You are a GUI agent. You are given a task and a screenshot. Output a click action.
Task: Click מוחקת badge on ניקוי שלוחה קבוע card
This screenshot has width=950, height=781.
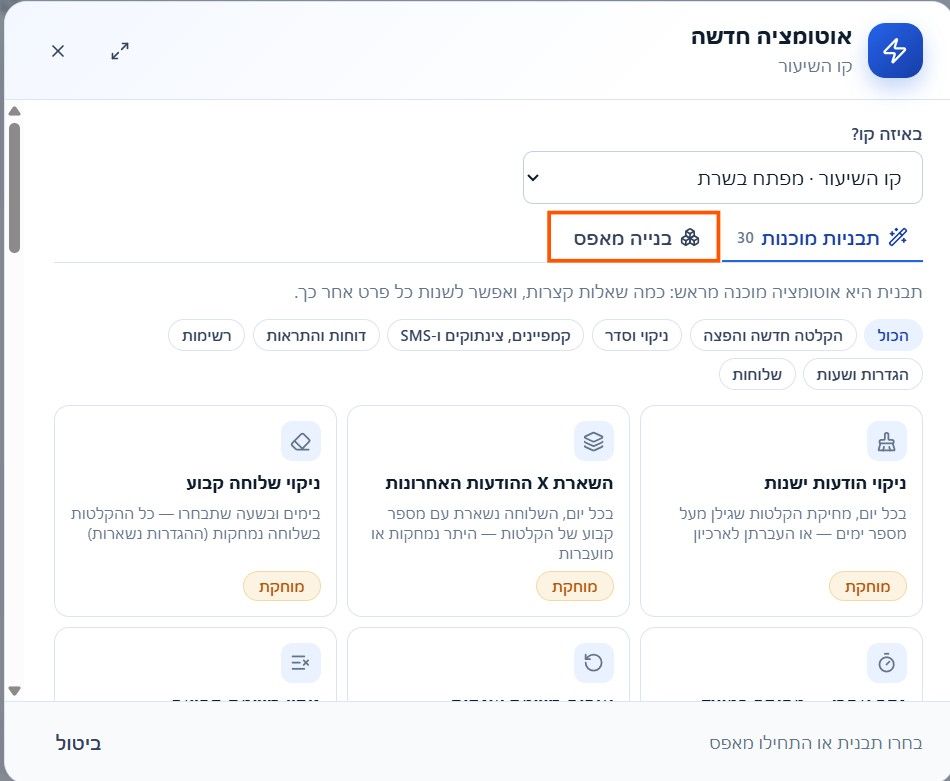click(x=282, y=586)
